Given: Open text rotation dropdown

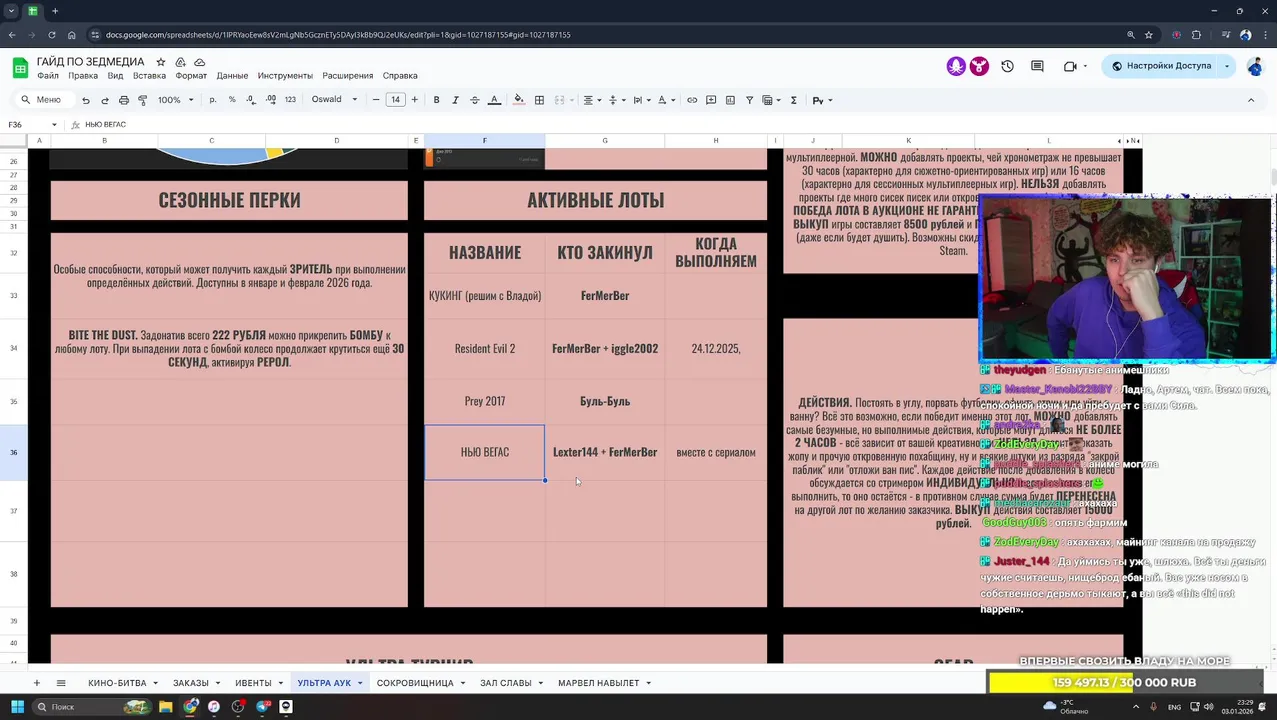Looking at the screenshot, I should [x=665, y=100].
